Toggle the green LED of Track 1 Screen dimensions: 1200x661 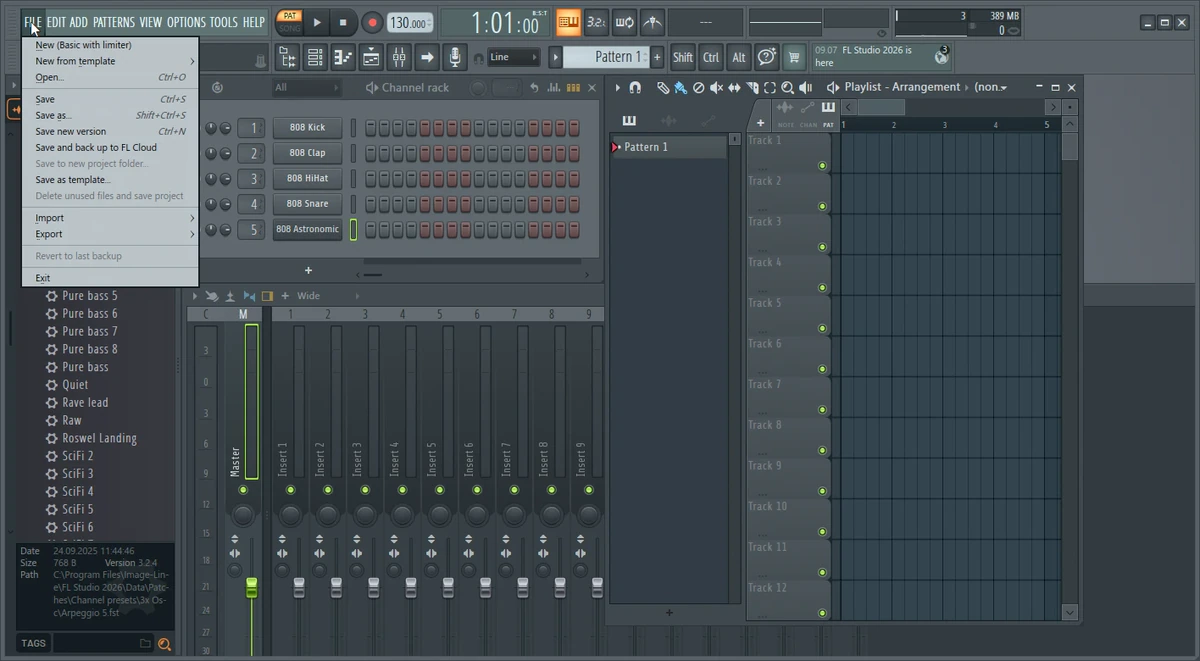[x=823, y=166]
